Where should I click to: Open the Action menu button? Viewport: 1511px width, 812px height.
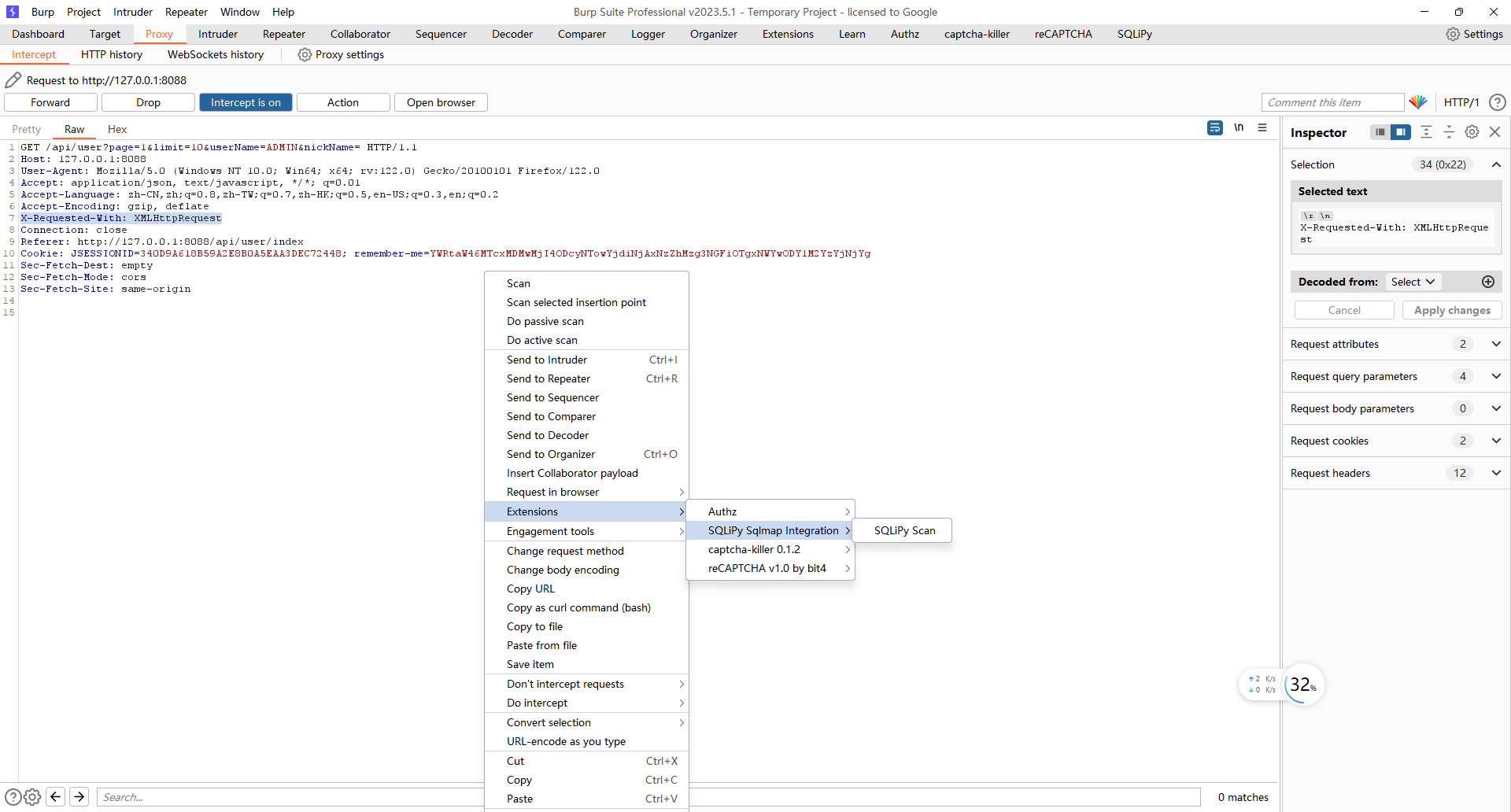point(343,102)
